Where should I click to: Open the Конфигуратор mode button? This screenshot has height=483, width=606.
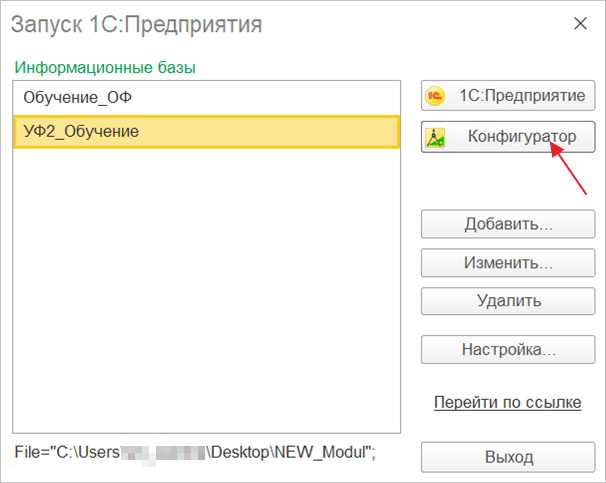pyautogui.click(x=508, y=136)
